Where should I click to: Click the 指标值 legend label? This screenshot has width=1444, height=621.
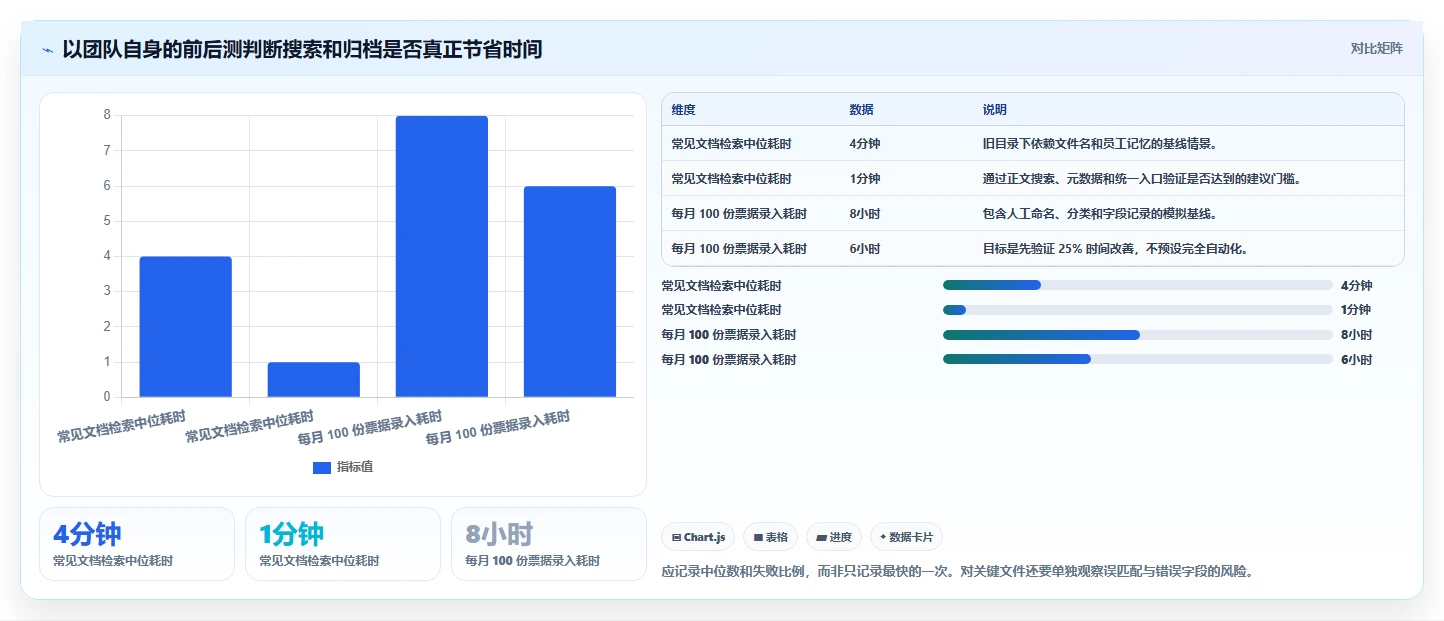(x=355, y=468)
